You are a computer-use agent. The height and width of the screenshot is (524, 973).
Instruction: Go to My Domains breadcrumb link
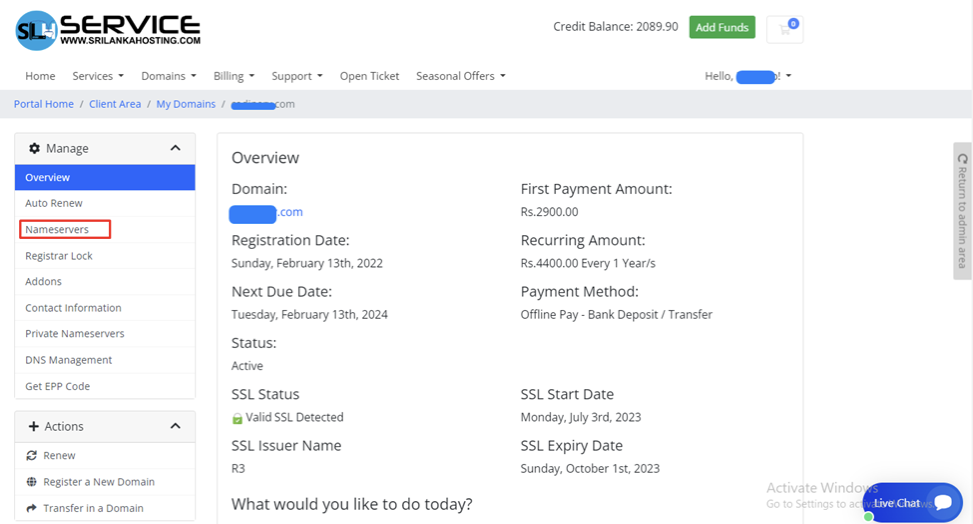185,104
